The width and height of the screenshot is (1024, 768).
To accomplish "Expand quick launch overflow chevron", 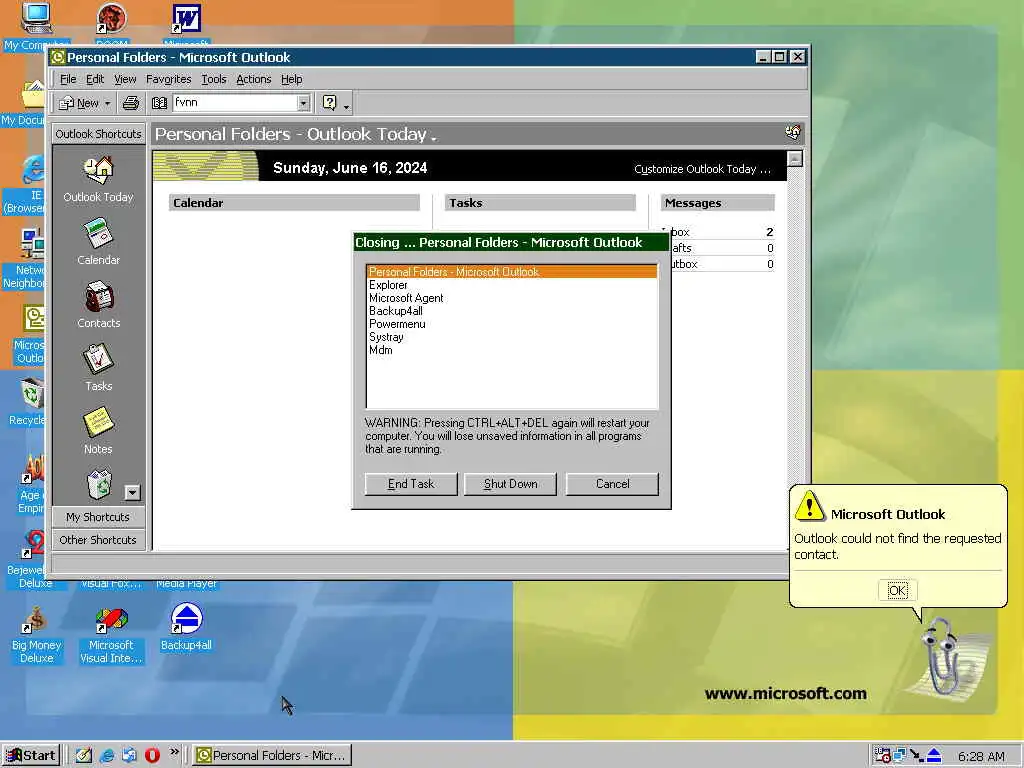I will [x=174, y=752].
